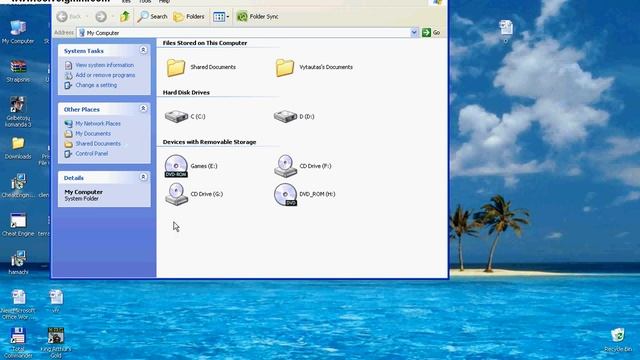640x360 pixels.
Task: Select the Games (E:) DVD-ROM drive
Action: (x=176, y=166)
